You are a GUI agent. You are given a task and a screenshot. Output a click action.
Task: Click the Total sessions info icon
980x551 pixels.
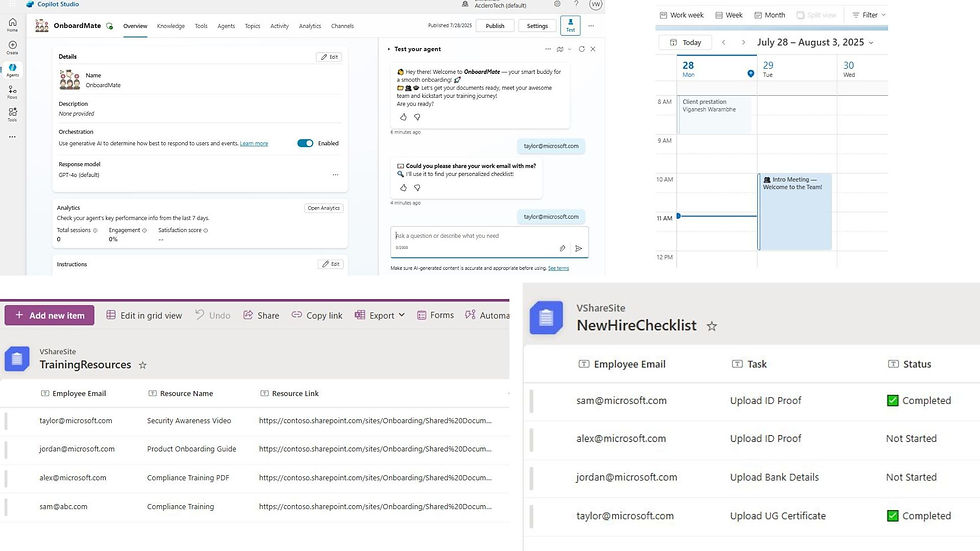click(95, 231)
